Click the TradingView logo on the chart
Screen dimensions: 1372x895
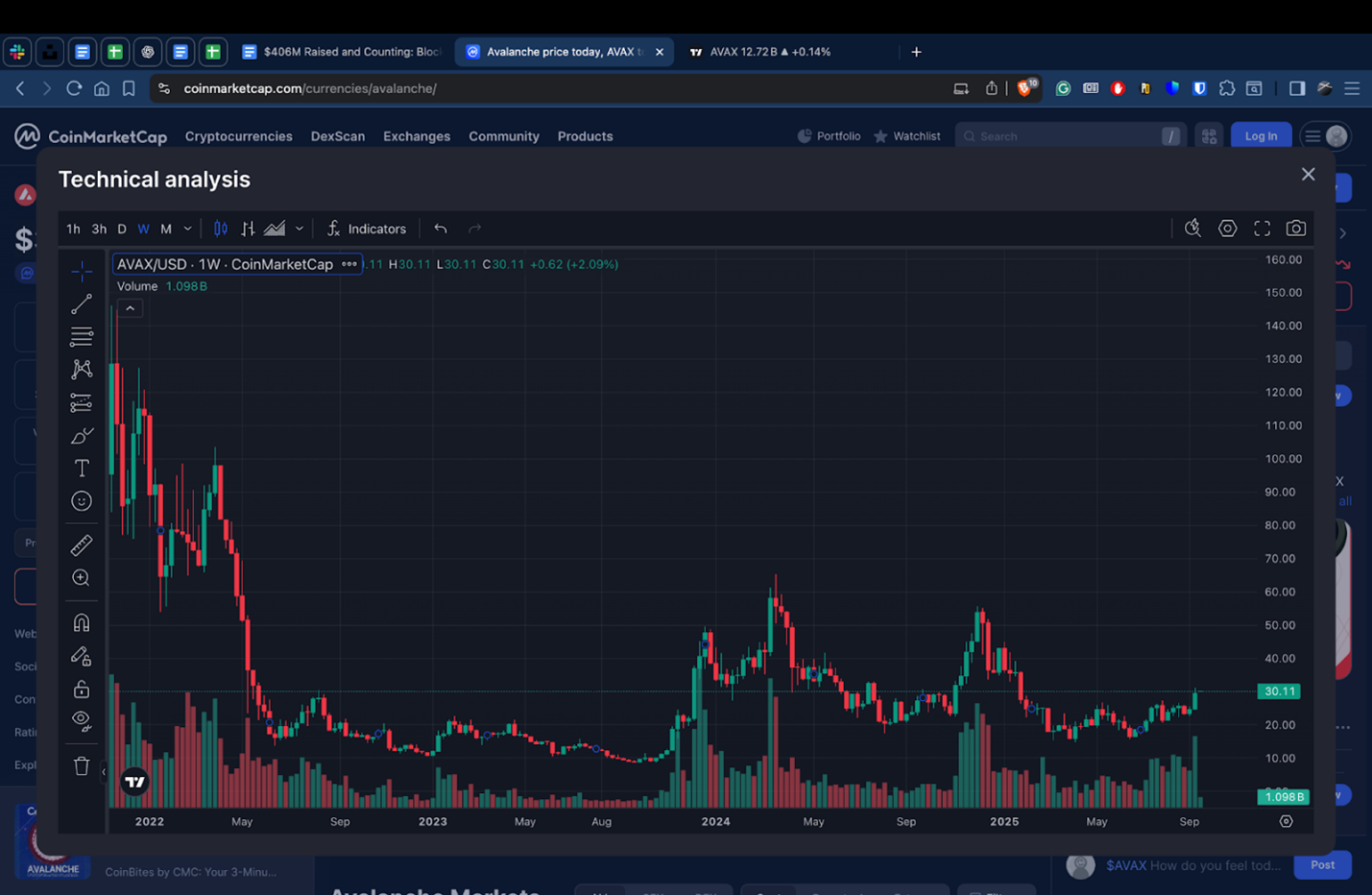click(135, 782)
